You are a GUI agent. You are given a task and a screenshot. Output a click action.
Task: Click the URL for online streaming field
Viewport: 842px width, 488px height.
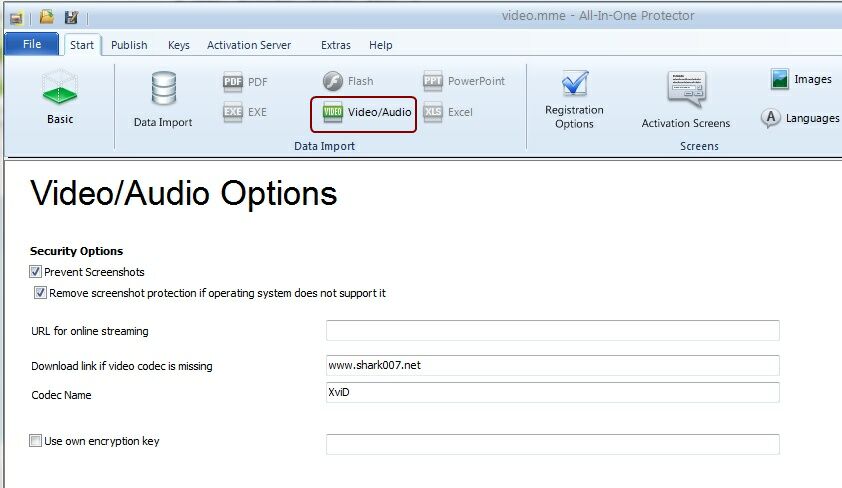coord(552,331)
